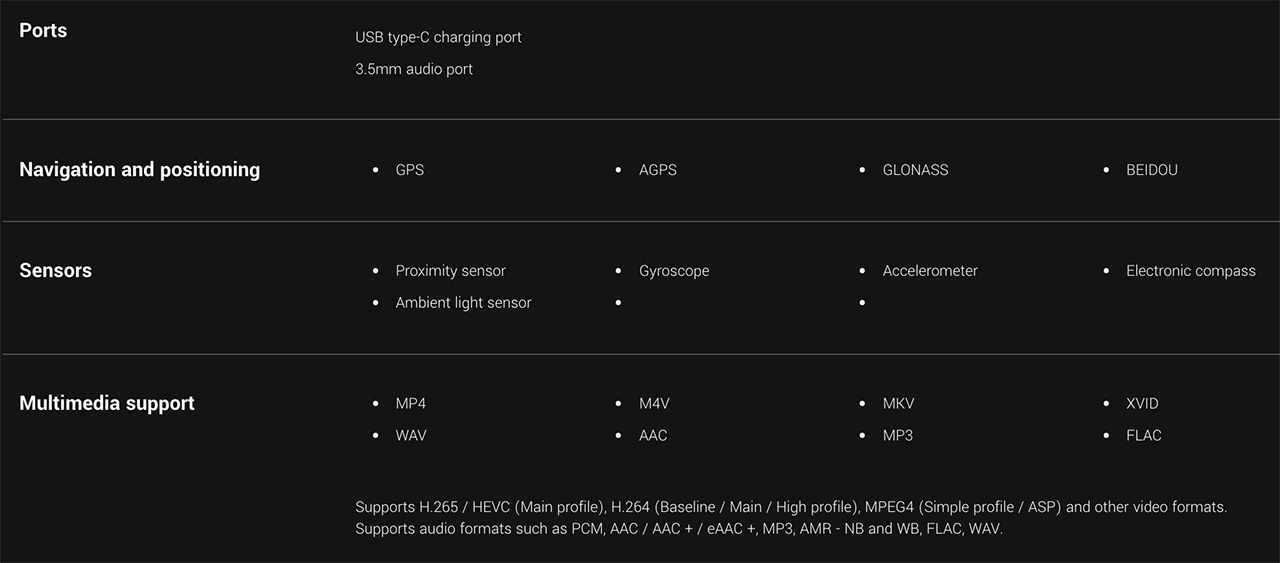Click the BEIDOU entry
The width and height of the screenshot is (1280, 563).
1152,170
